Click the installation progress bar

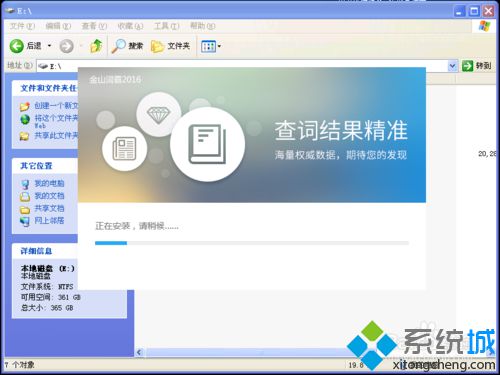[252, 243]
